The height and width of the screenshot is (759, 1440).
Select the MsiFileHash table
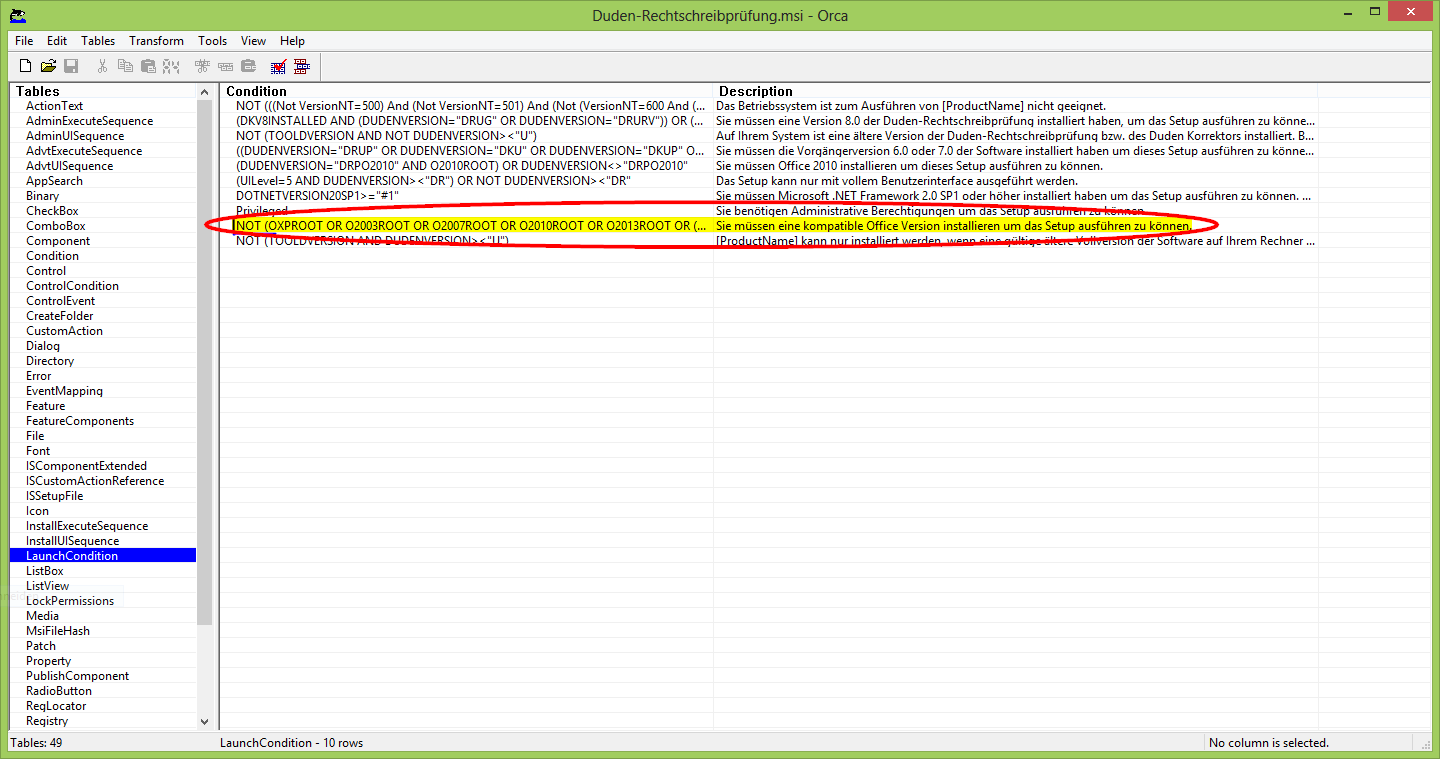coord(58,631)
